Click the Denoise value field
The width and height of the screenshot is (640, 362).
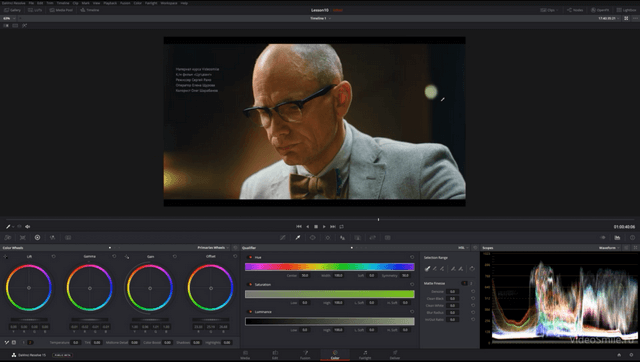pos(452,291)
